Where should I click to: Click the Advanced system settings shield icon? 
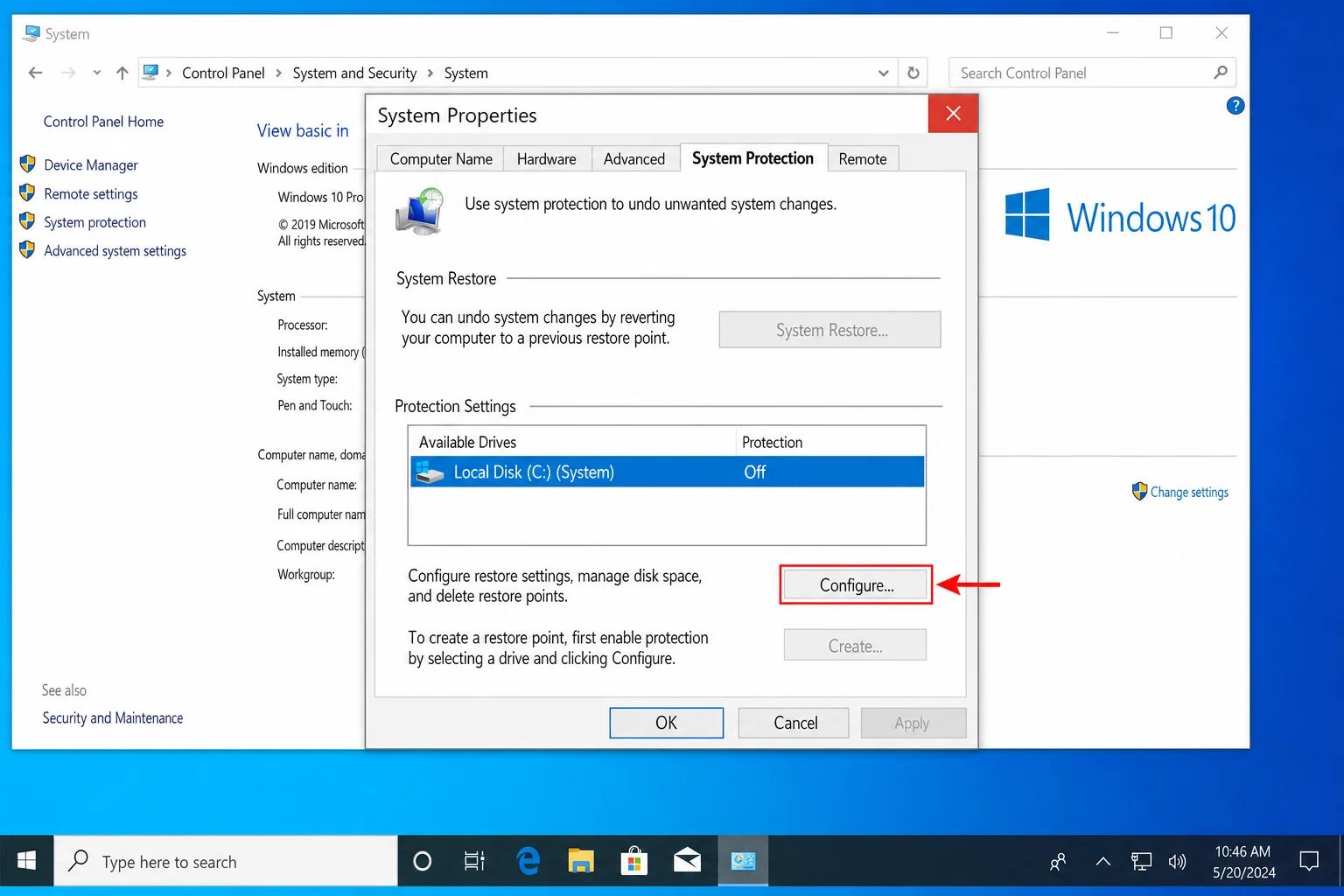click(x=27, y=250)
